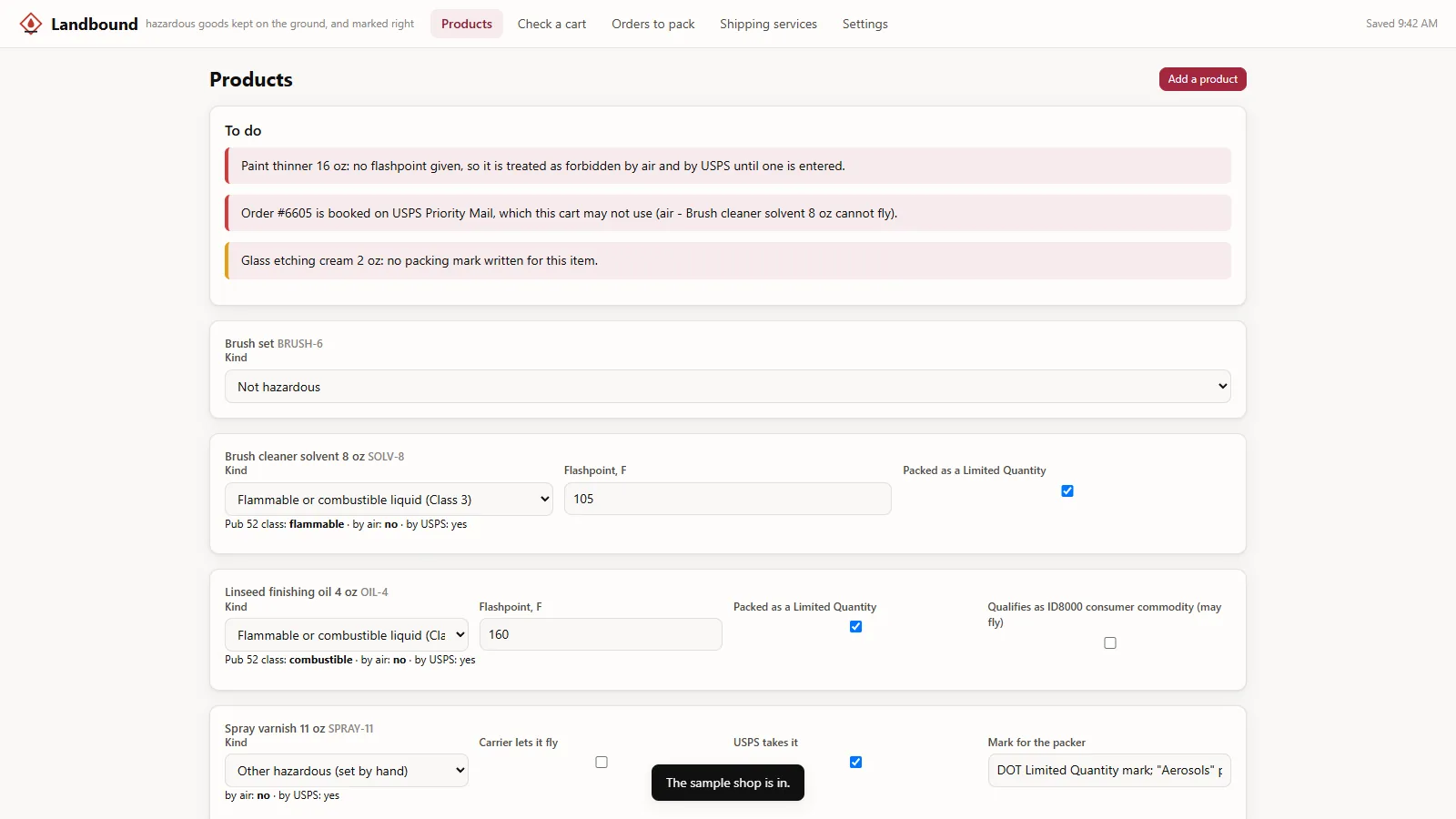Select the Order #6605 USPS warning

pos(728,213)
